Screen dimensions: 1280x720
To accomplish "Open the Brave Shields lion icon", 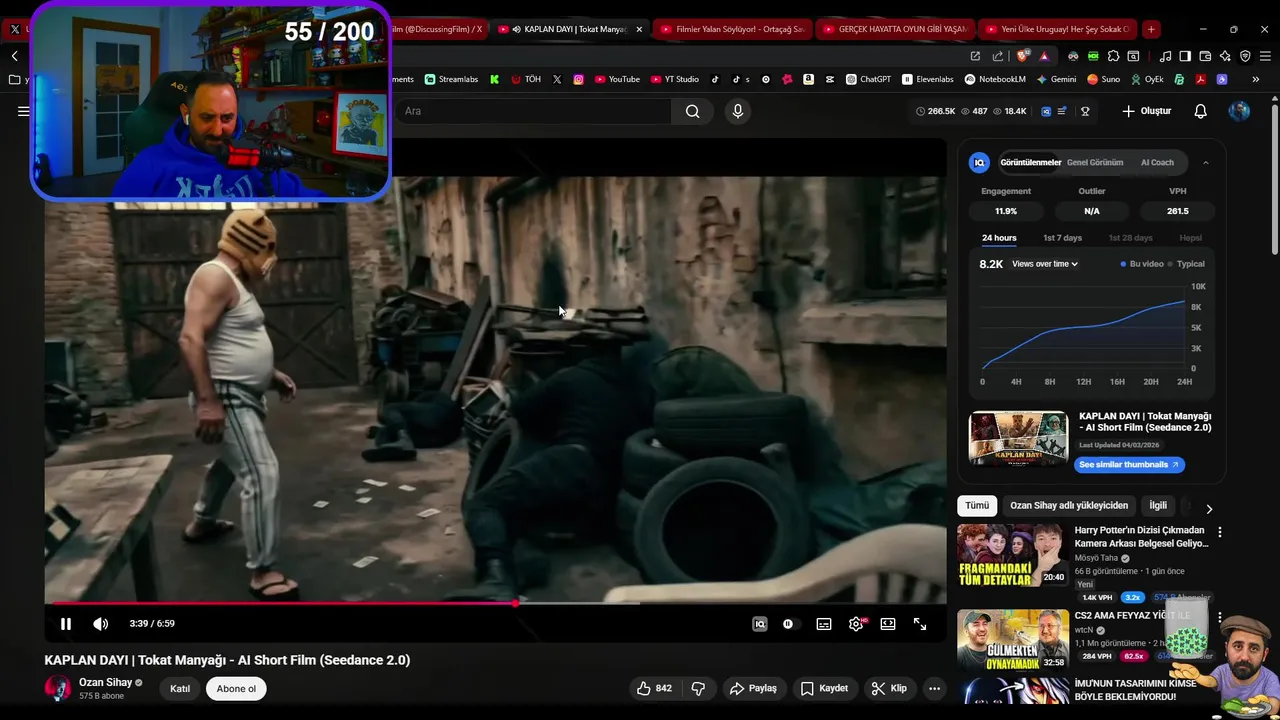I will tap(1022, 56).
